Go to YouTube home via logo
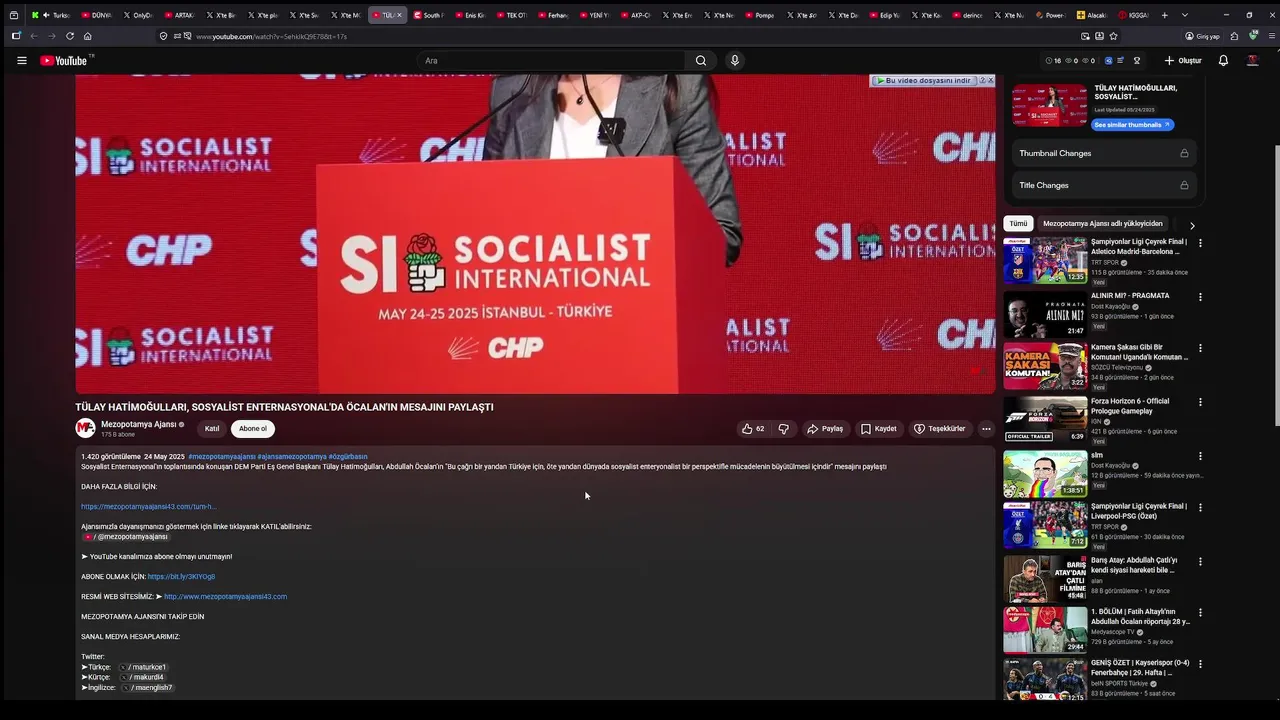 pyautogui.click(x=64, y=61)
